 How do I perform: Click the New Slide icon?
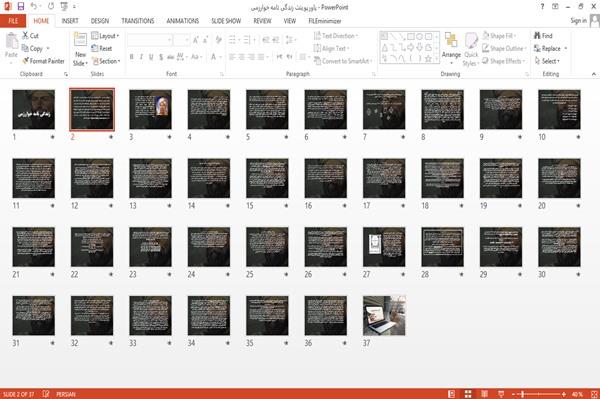click(80, 40)
